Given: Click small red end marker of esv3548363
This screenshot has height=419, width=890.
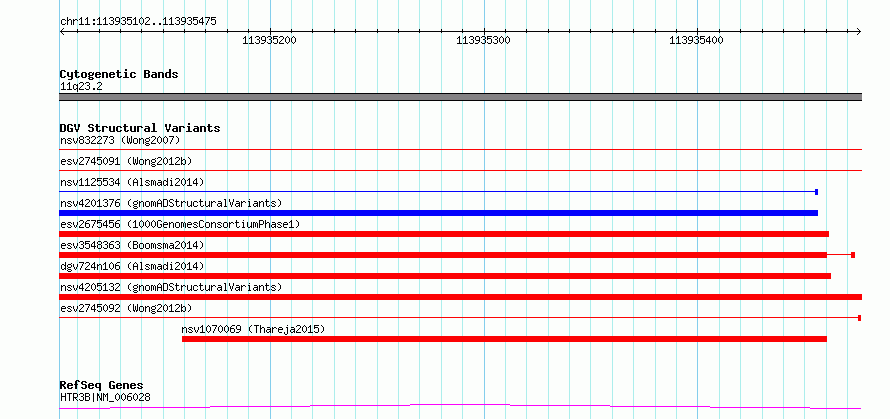Looking at the screenshot, I should coord(853,255).
